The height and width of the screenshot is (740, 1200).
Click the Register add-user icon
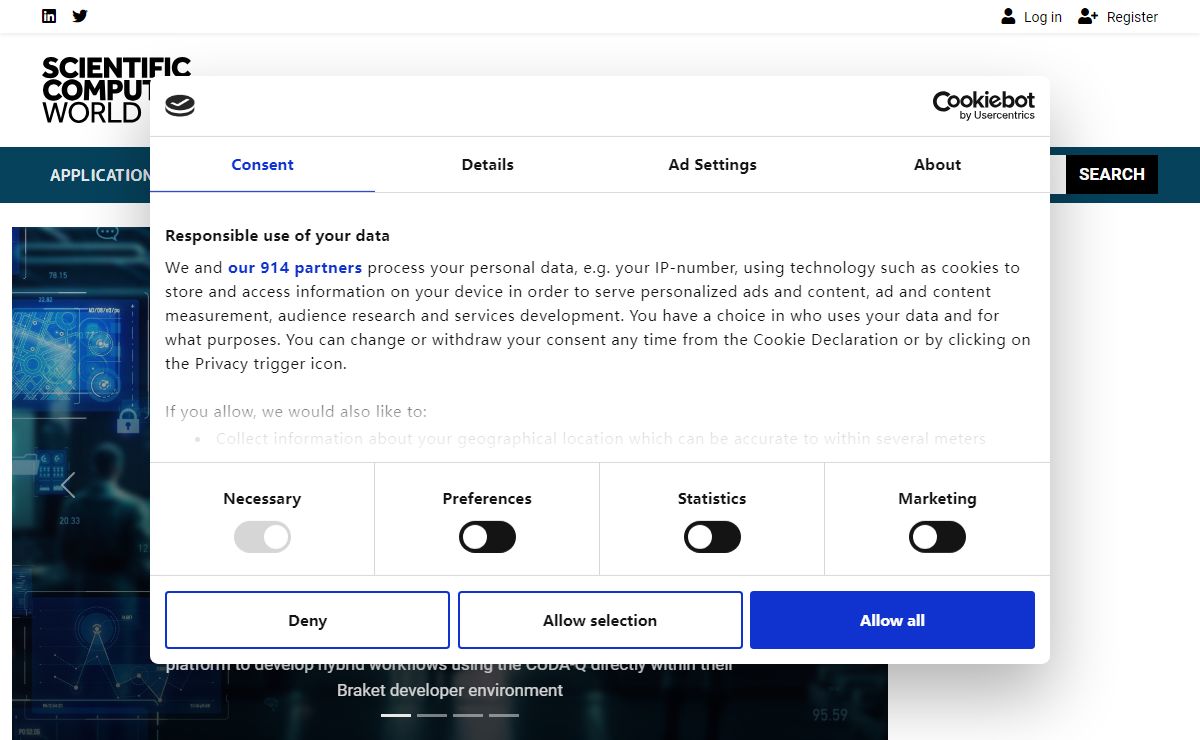[1088, 16]
